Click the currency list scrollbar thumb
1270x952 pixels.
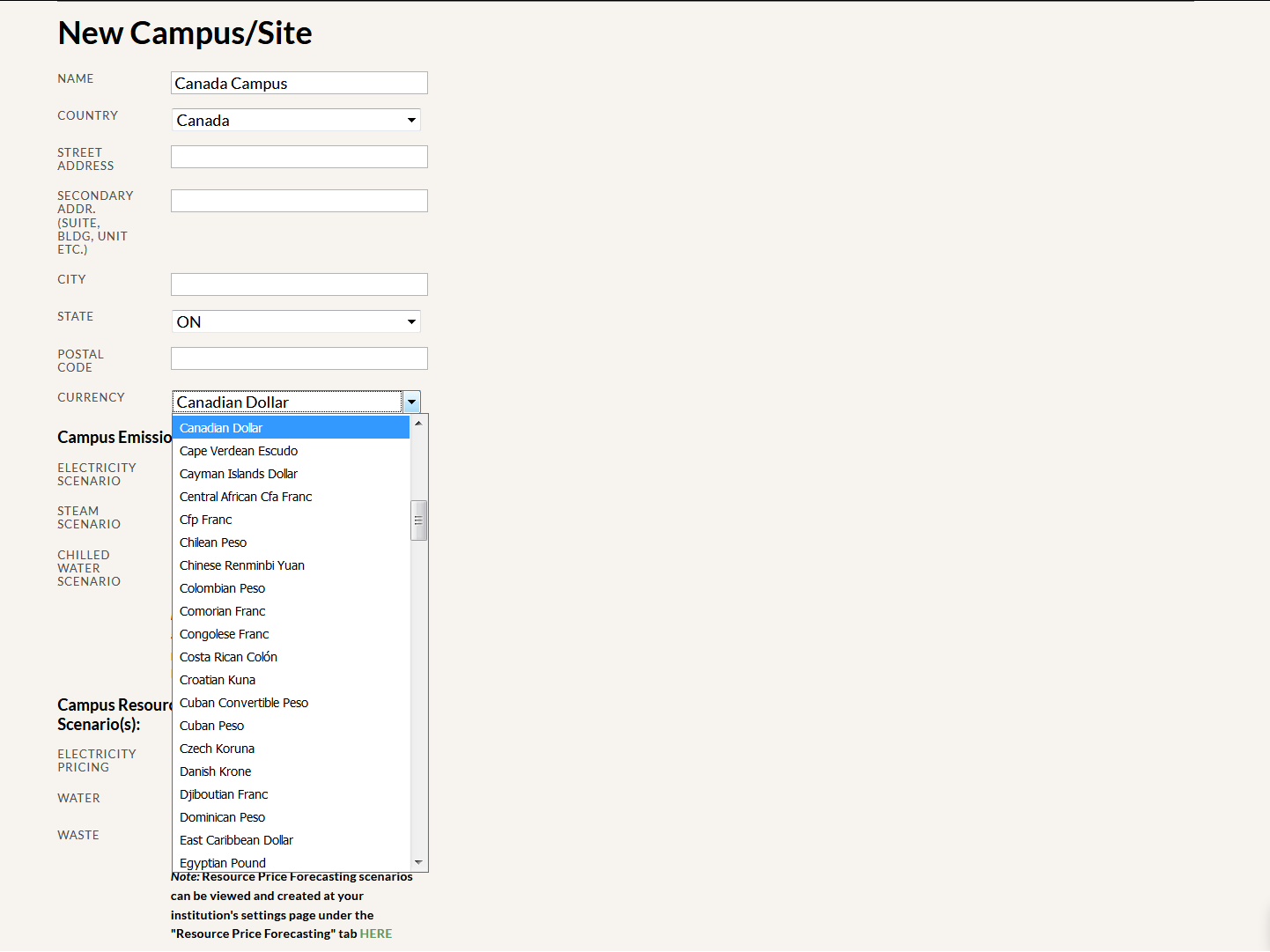pyautogui.click(x=418, y=520)
